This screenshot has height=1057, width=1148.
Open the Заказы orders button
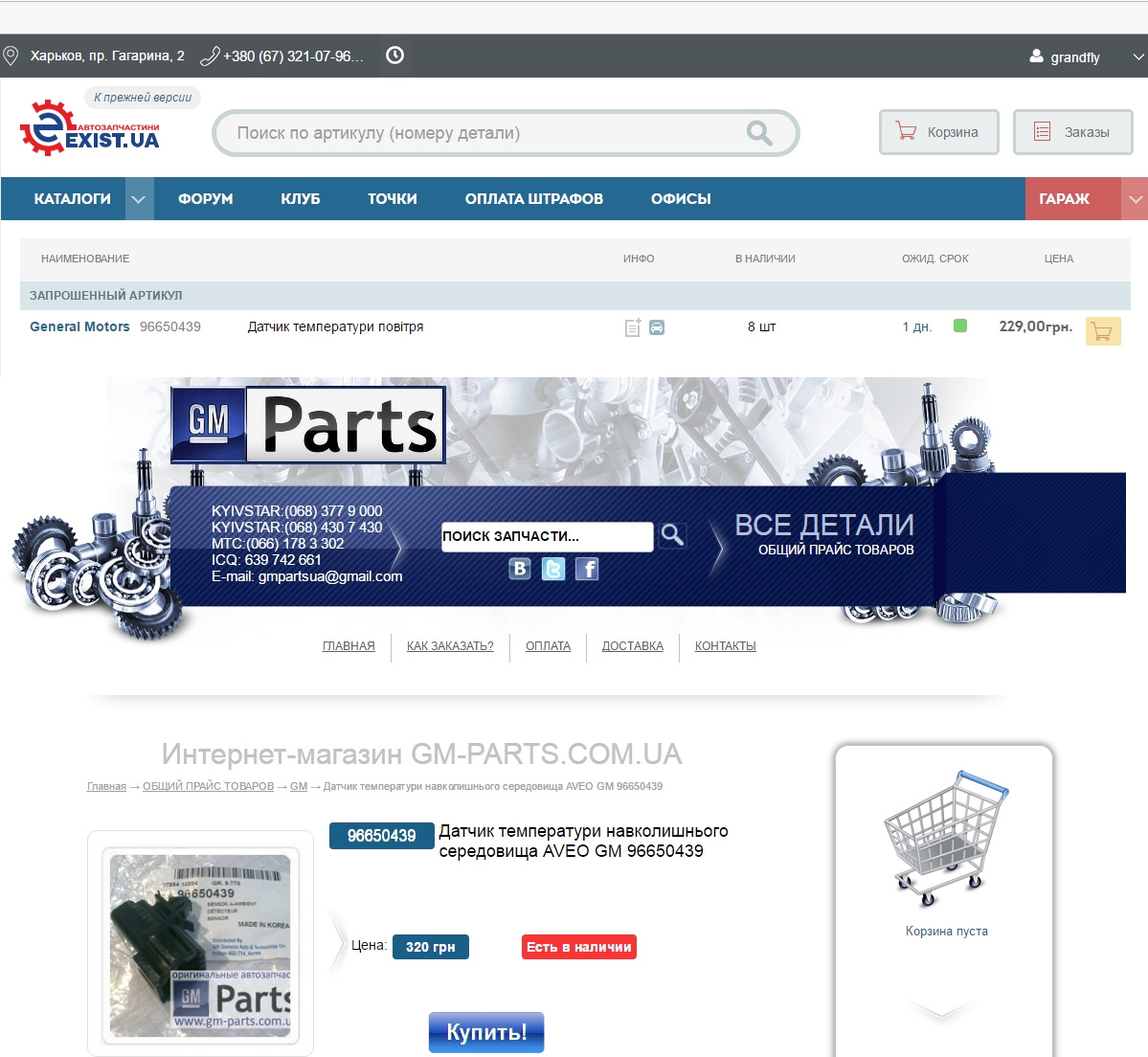tap(1072, 132)
